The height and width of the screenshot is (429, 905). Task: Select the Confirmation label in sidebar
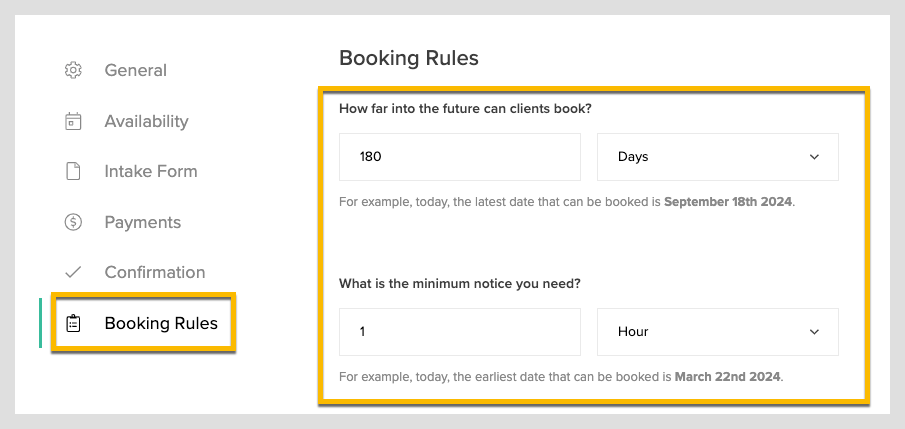[154, 272]
